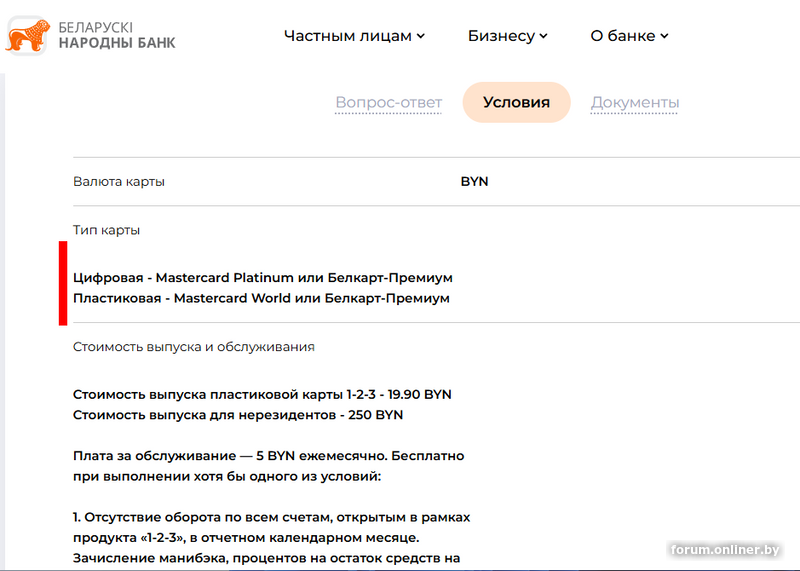Expand the О банке dropdown chevron
The image size is (800, 571).
[664, 36]
